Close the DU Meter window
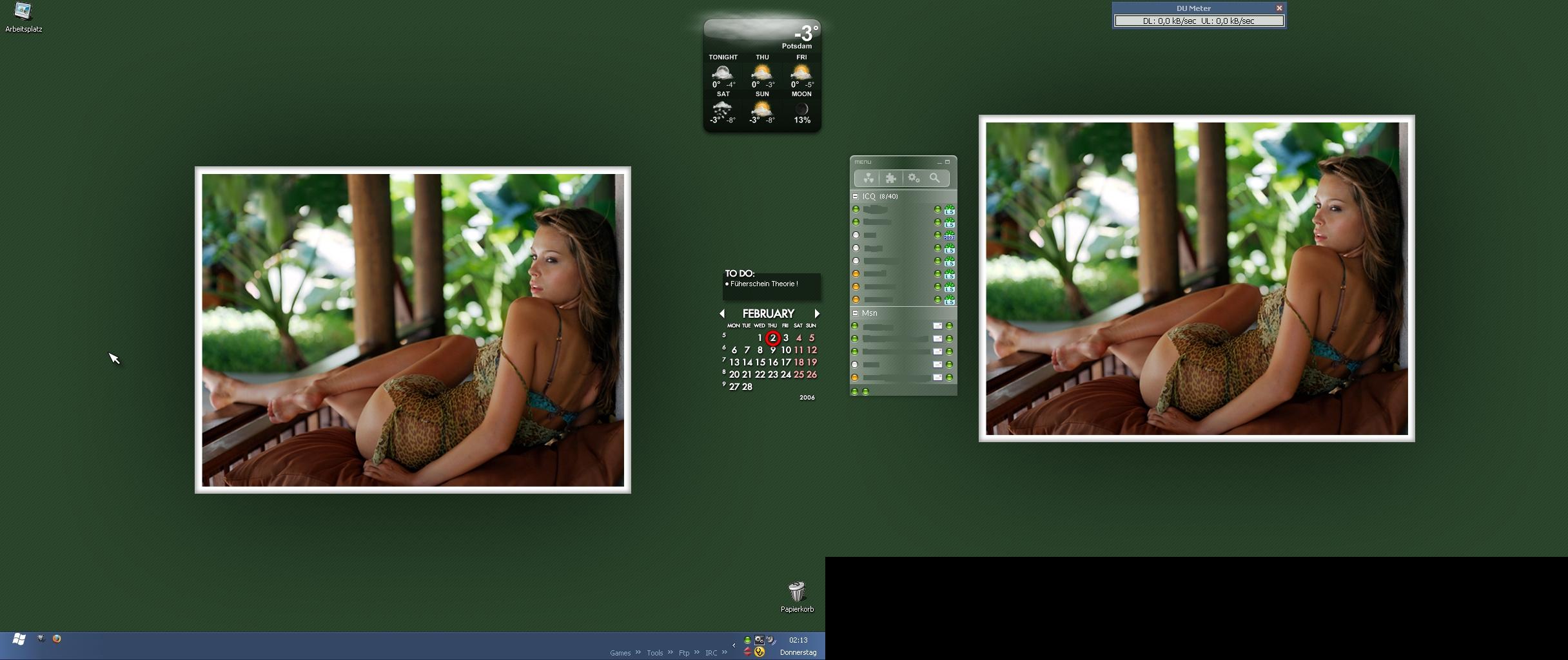1568x660 pixels. pos(1279,8)
